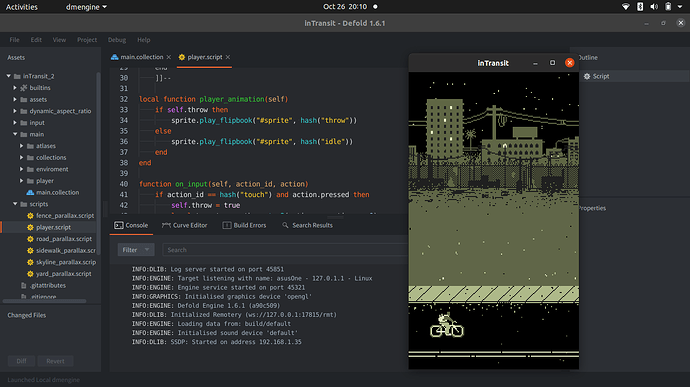Expand the builtins folder
Screen dimensions: 690x387
[x=15, y=88]
